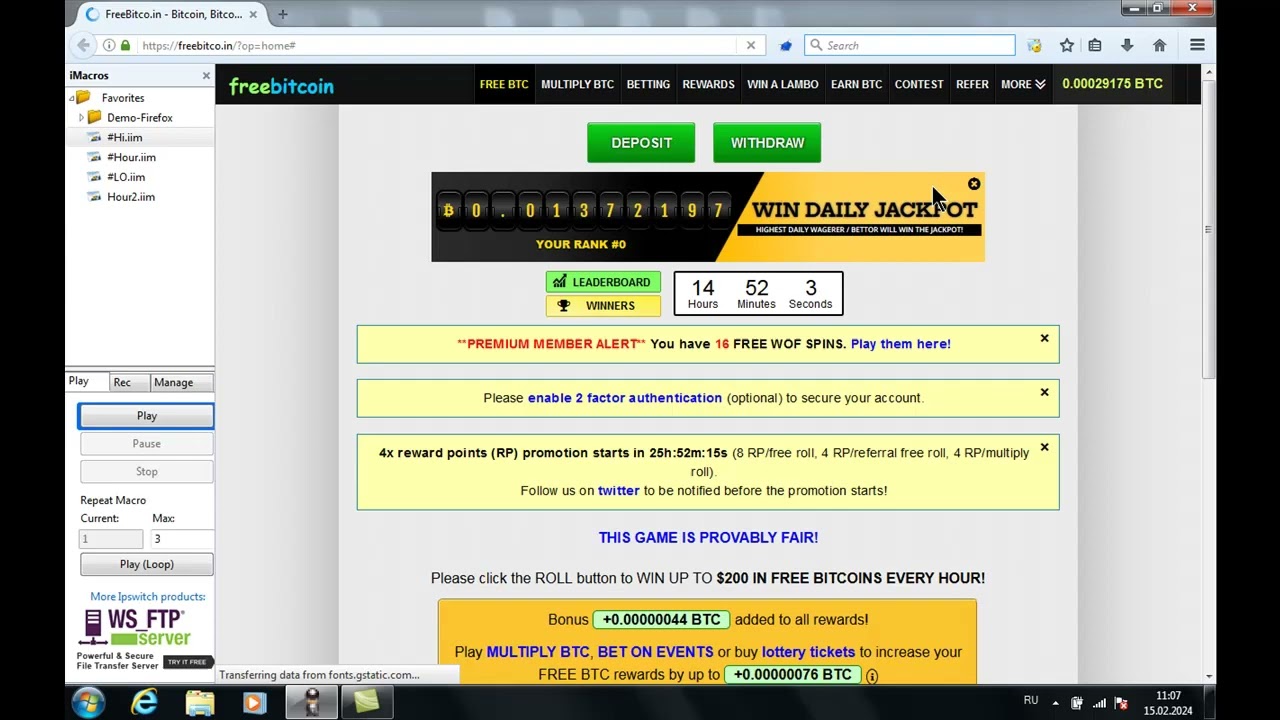
Task: Go to the Firefox home icon
Action: (1159, 45)
